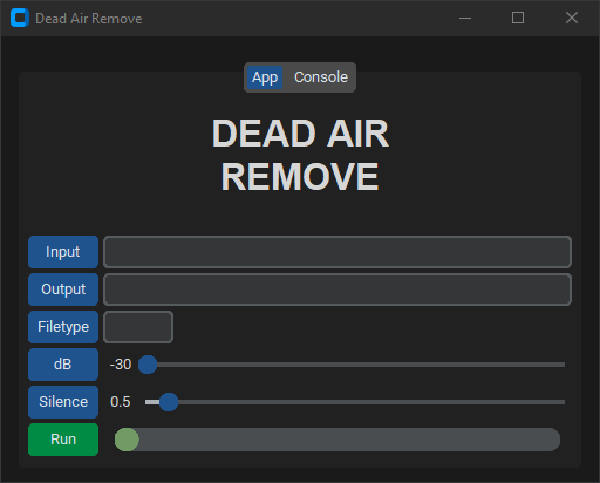
Task: Click the Filetype button
Action: pos(63,327)
